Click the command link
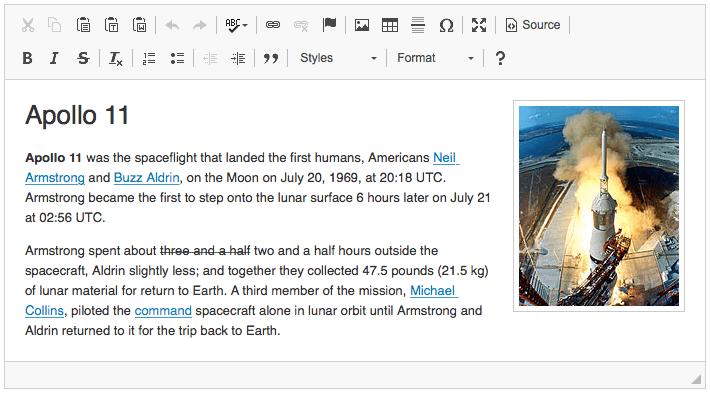Screen dimensions: 710x393 pyautogui.click(x=163, y=311)
